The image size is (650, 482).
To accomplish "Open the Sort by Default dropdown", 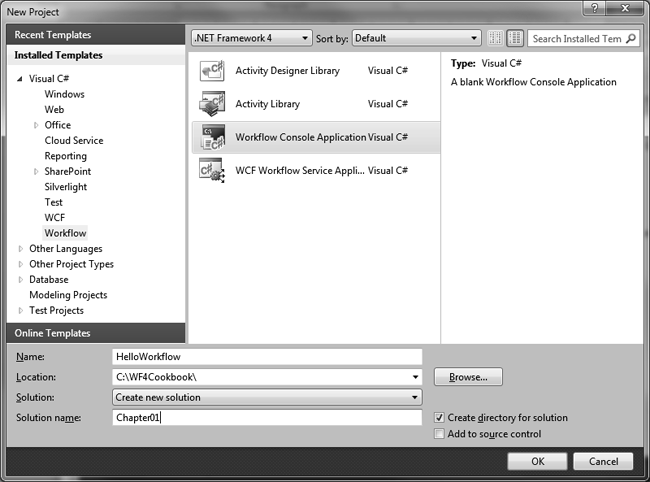I will (417, 38).
